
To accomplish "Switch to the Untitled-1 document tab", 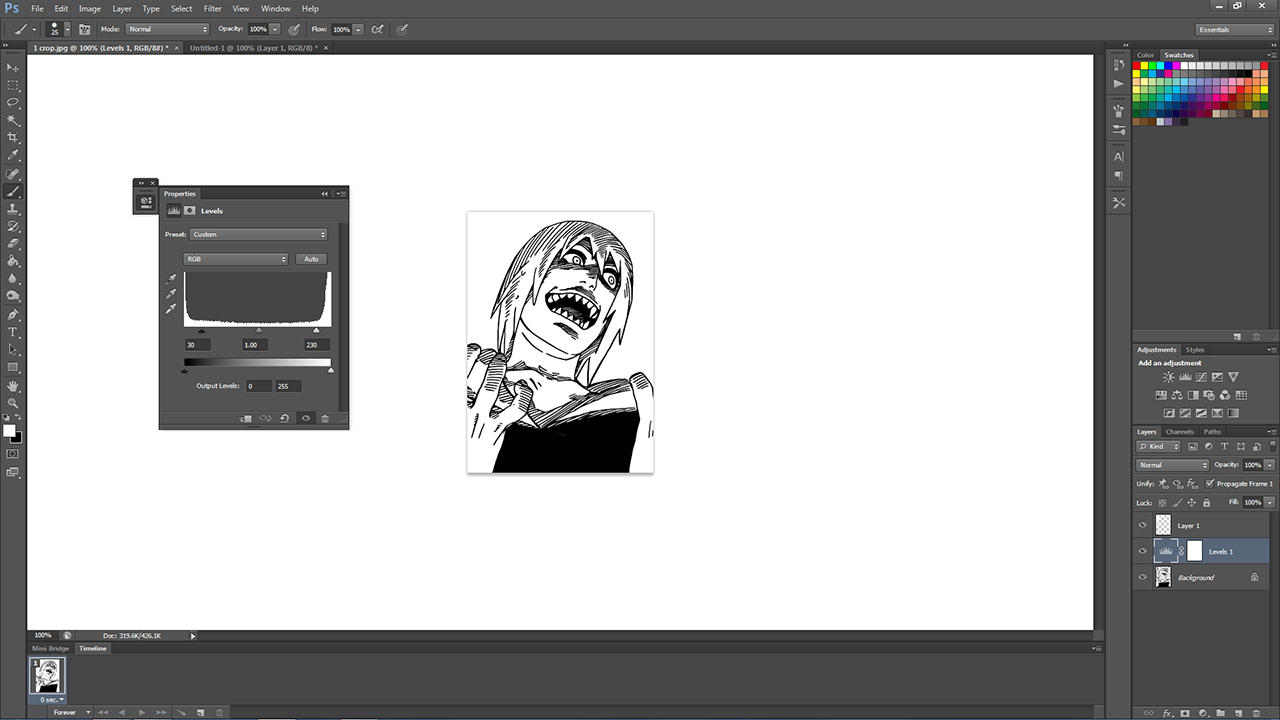I will coord(254,47).
